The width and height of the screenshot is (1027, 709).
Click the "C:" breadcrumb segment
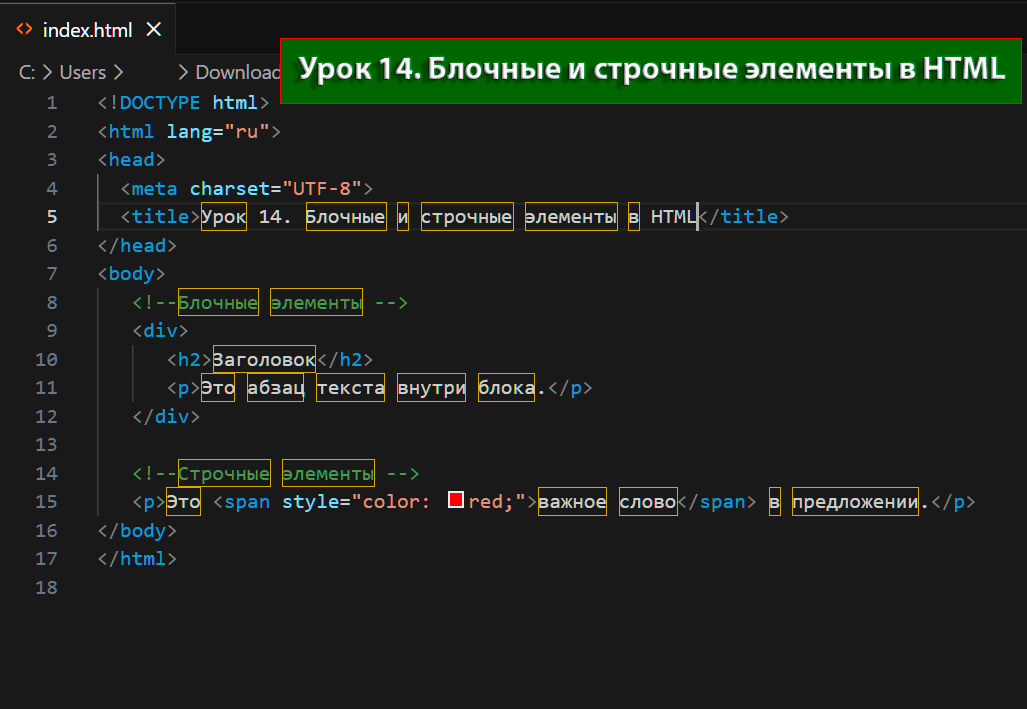tap(28, 72)
